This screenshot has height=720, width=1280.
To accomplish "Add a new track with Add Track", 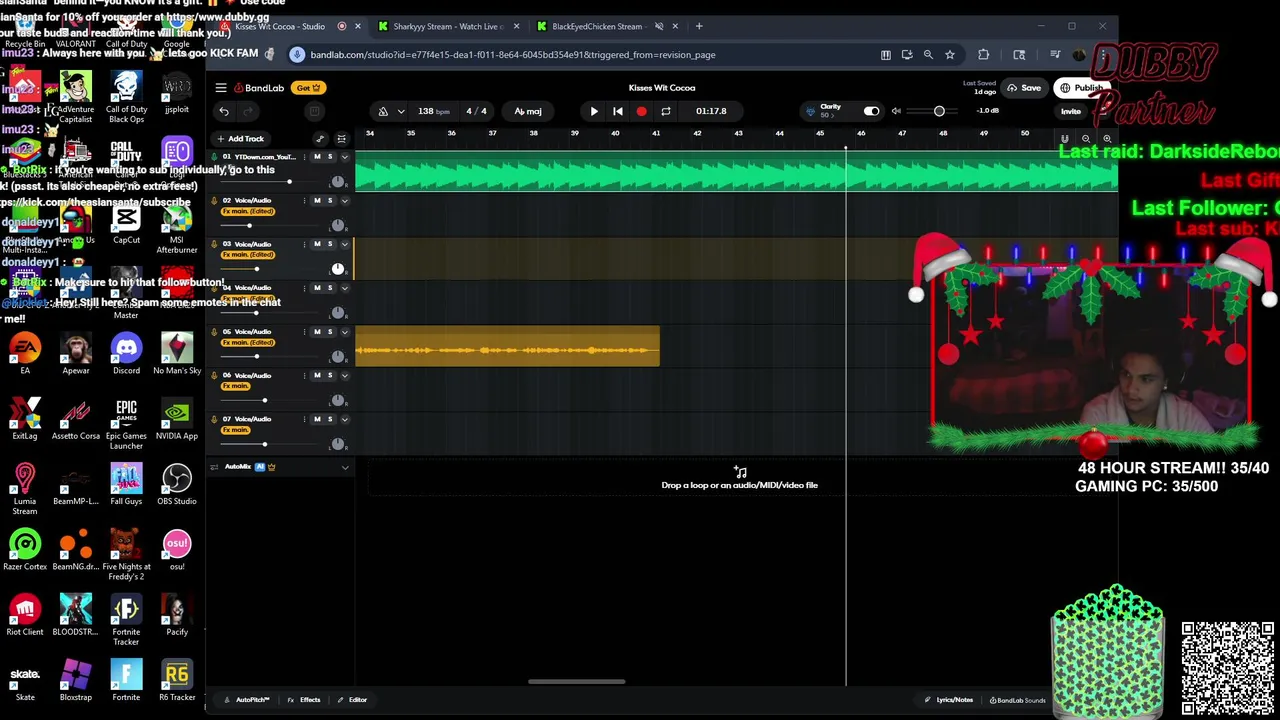I will pyautogui.click(x=240, y=139).
